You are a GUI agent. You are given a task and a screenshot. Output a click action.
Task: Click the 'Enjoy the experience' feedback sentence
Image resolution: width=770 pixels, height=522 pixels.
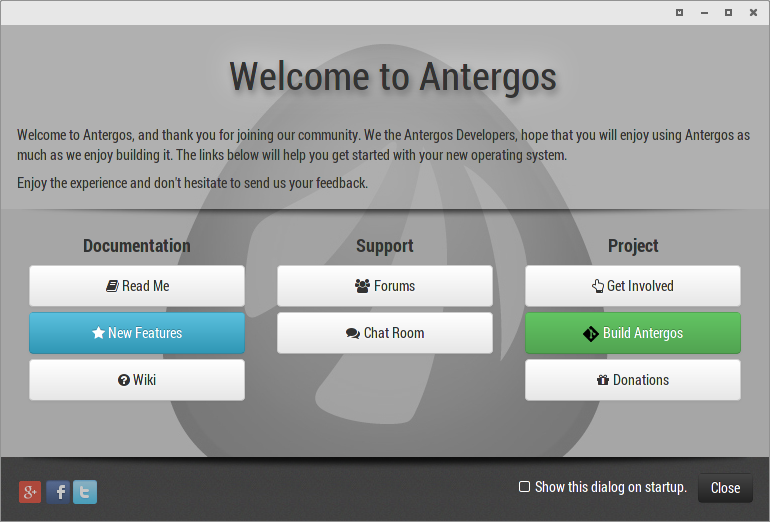(192, 183)
